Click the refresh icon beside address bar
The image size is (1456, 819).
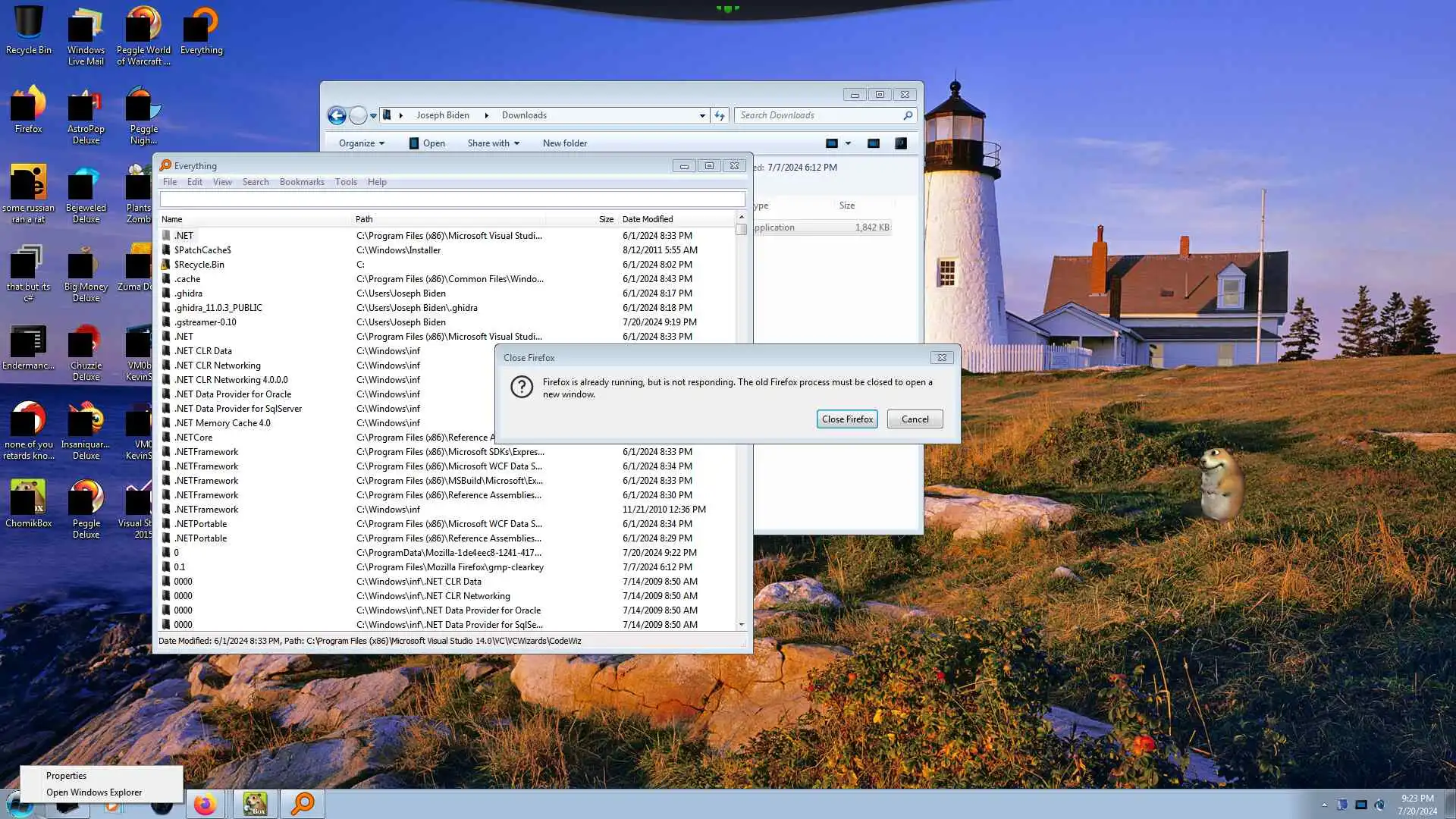coord(720,115)
